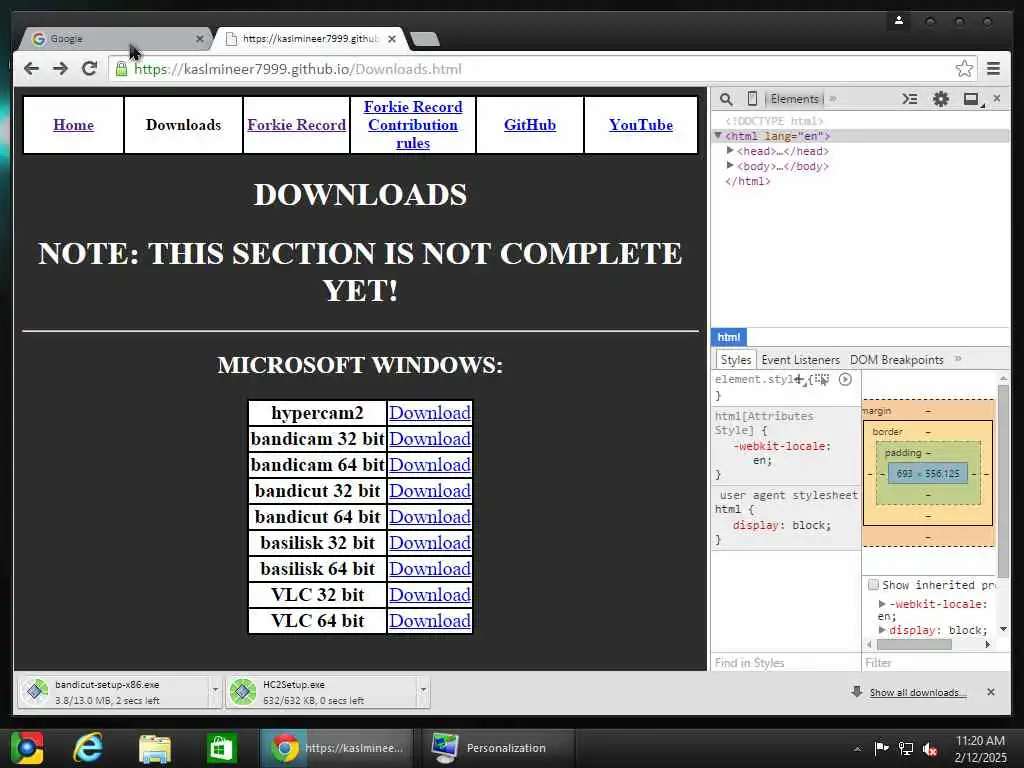Open DevTools settings gear
The width and height of the screenshot is (1024, 768).
click(940, 99)
